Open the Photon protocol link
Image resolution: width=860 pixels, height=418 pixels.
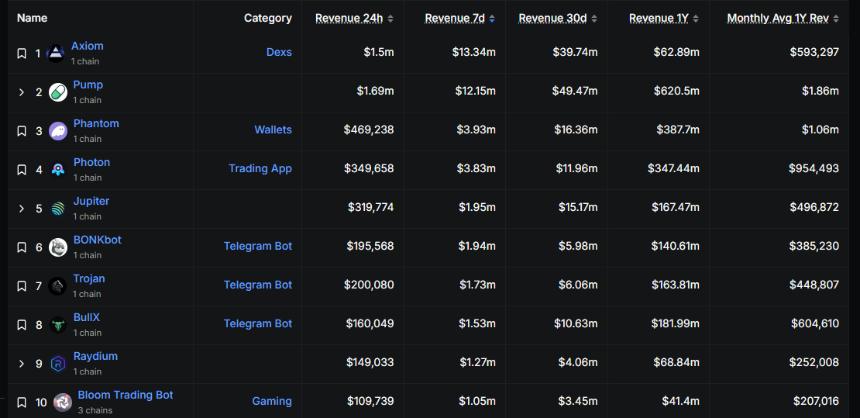pos(92,162)
